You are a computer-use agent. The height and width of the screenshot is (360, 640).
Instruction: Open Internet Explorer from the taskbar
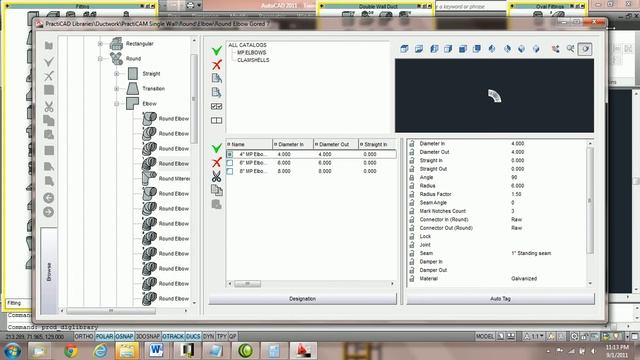[100, 351]
